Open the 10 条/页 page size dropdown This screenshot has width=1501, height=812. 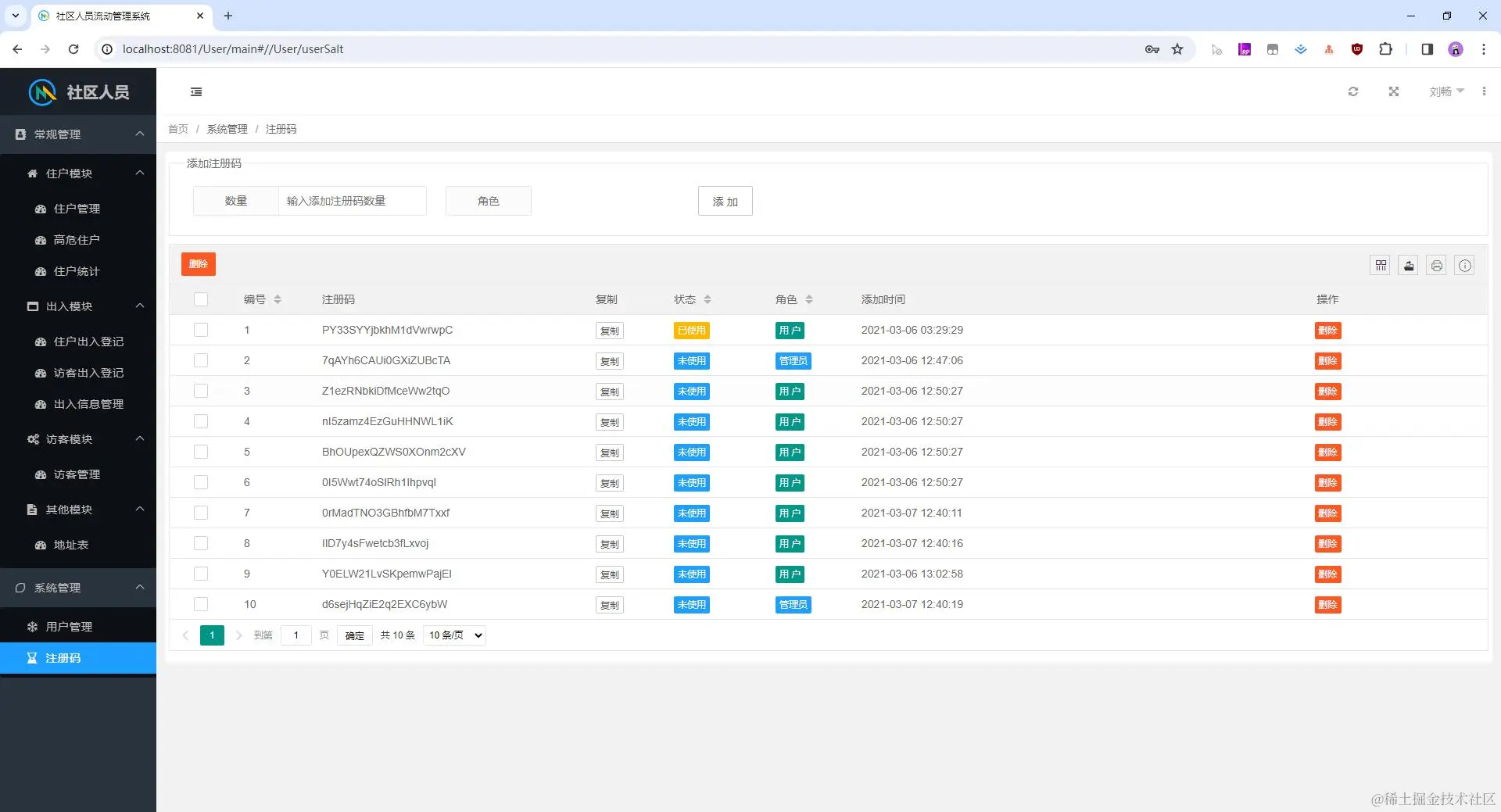454,635
